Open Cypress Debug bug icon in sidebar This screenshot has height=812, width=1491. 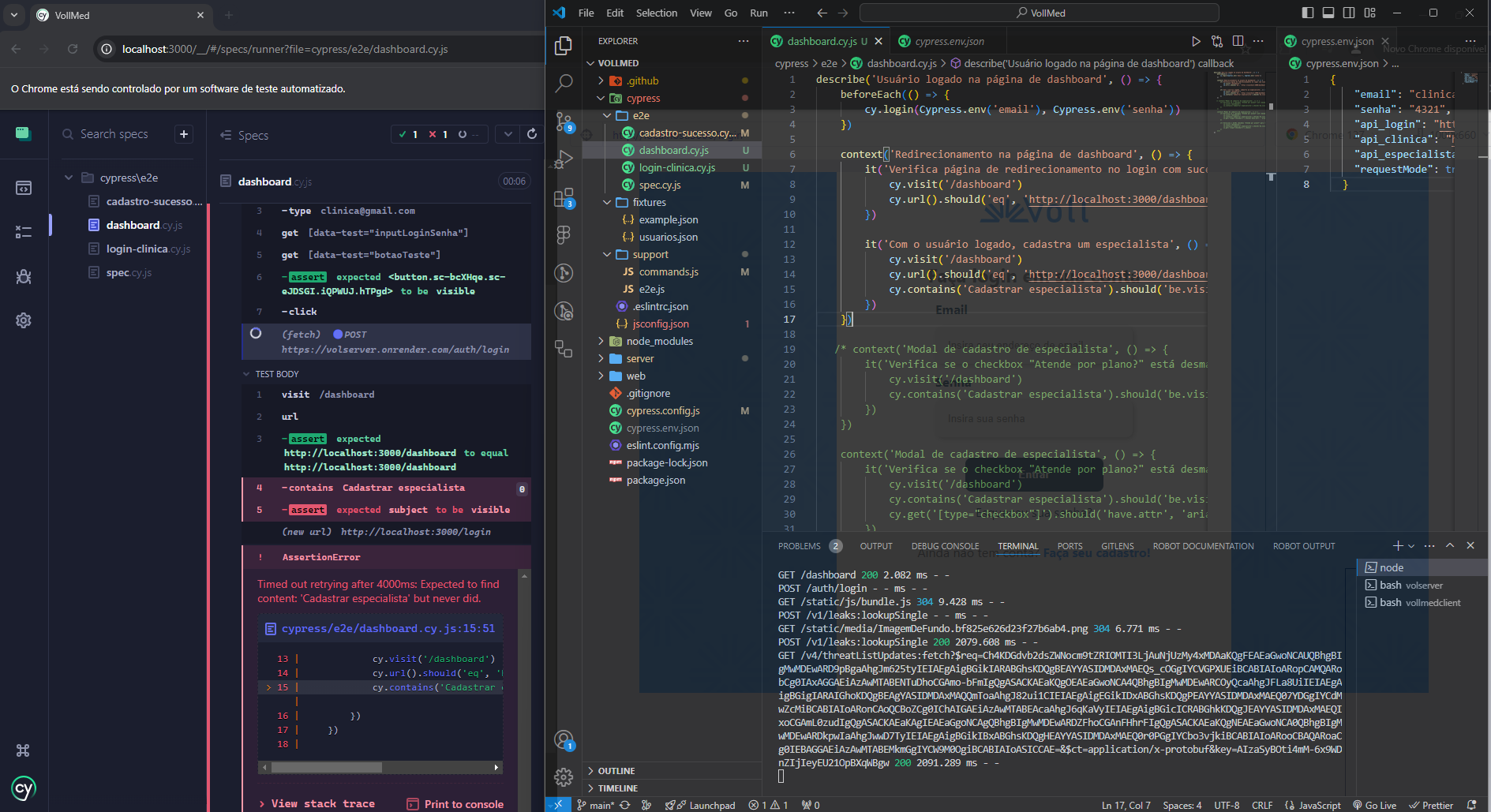(24, 276)
